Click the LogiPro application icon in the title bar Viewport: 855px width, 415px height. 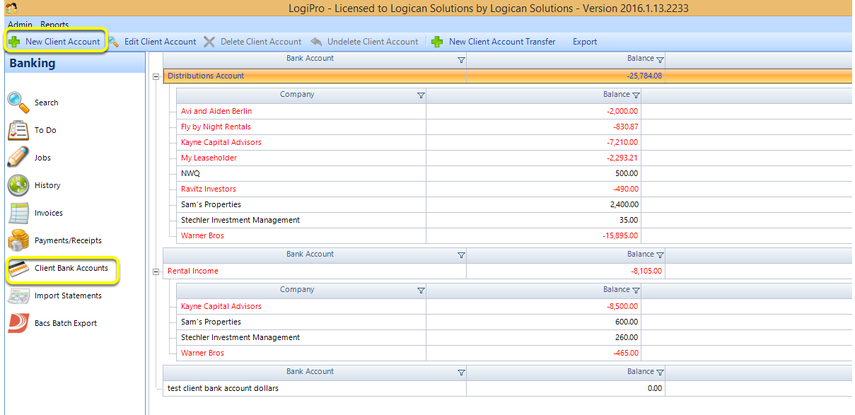point(10,7)
